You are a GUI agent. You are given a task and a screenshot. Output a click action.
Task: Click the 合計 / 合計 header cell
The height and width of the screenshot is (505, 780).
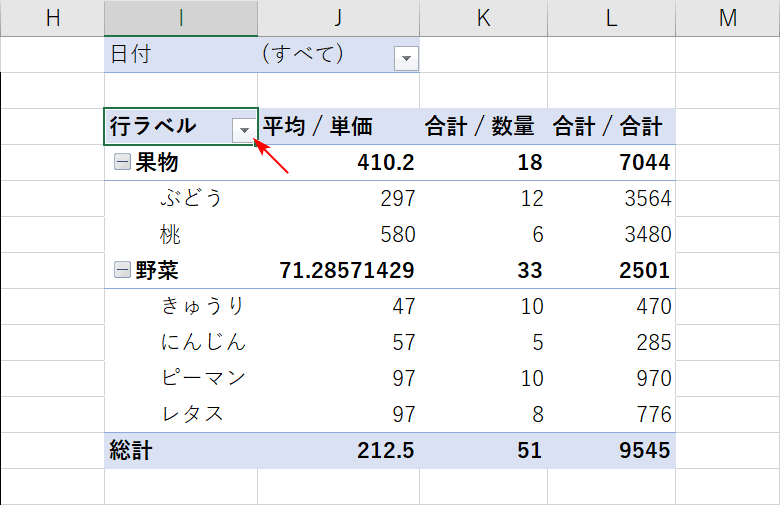[608, 127]
